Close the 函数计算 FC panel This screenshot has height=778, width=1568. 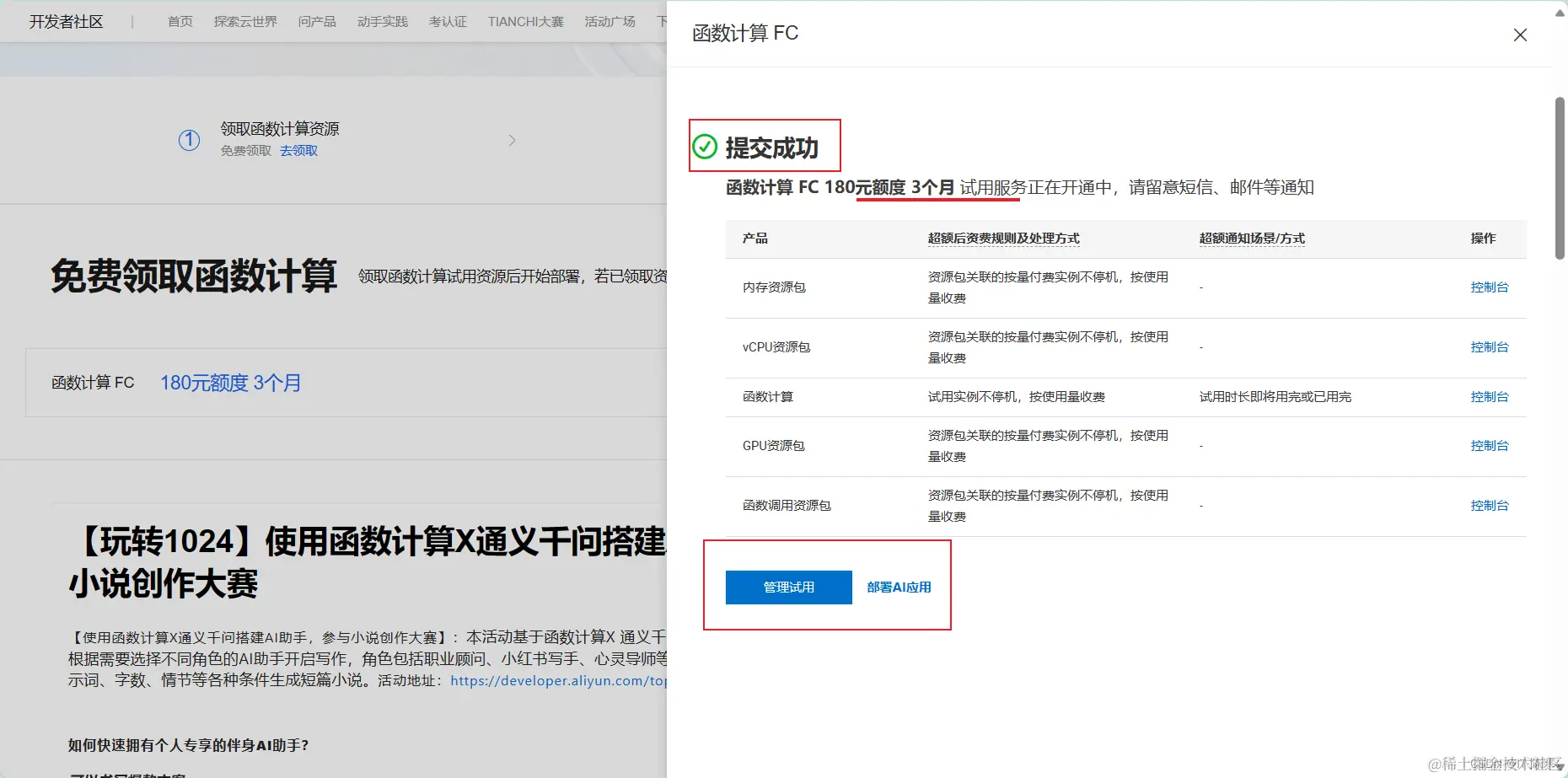pyautogui.click(x=1520, y=35)
